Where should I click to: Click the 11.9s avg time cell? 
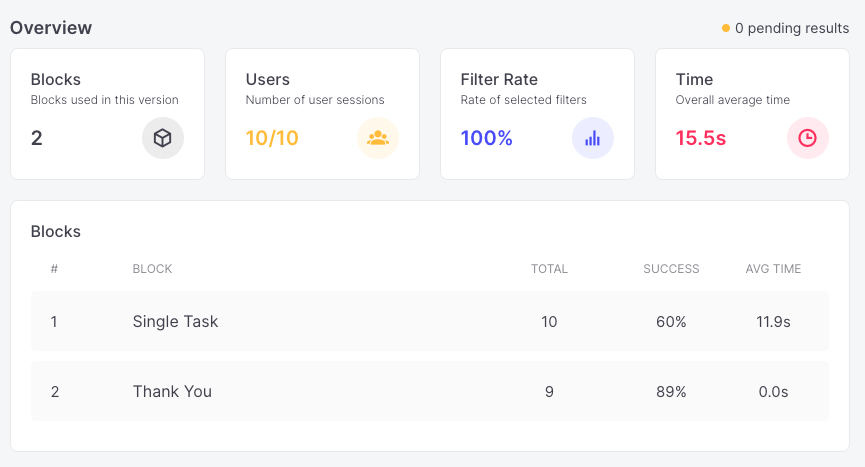click(773, 321)
